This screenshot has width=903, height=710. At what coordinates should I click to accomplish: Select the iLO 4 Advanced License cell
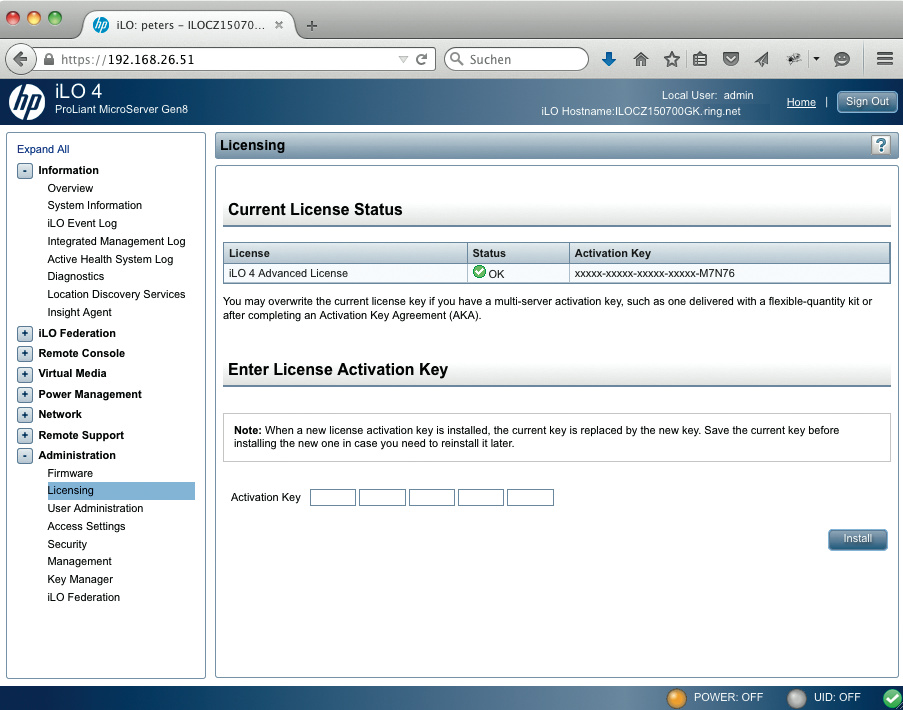pos(345,274)
